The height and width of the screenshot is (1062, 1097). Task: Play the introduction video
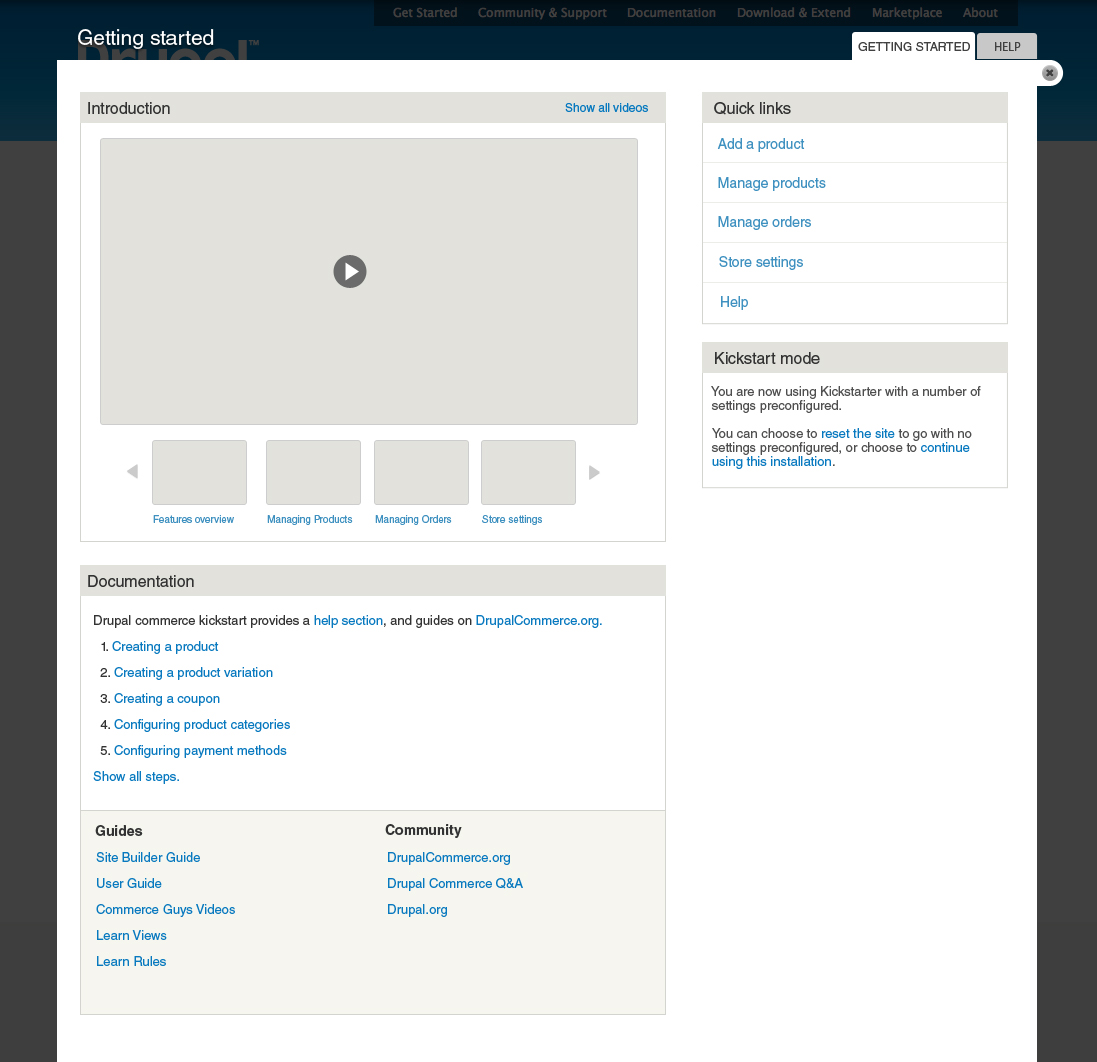pos(350,271)
